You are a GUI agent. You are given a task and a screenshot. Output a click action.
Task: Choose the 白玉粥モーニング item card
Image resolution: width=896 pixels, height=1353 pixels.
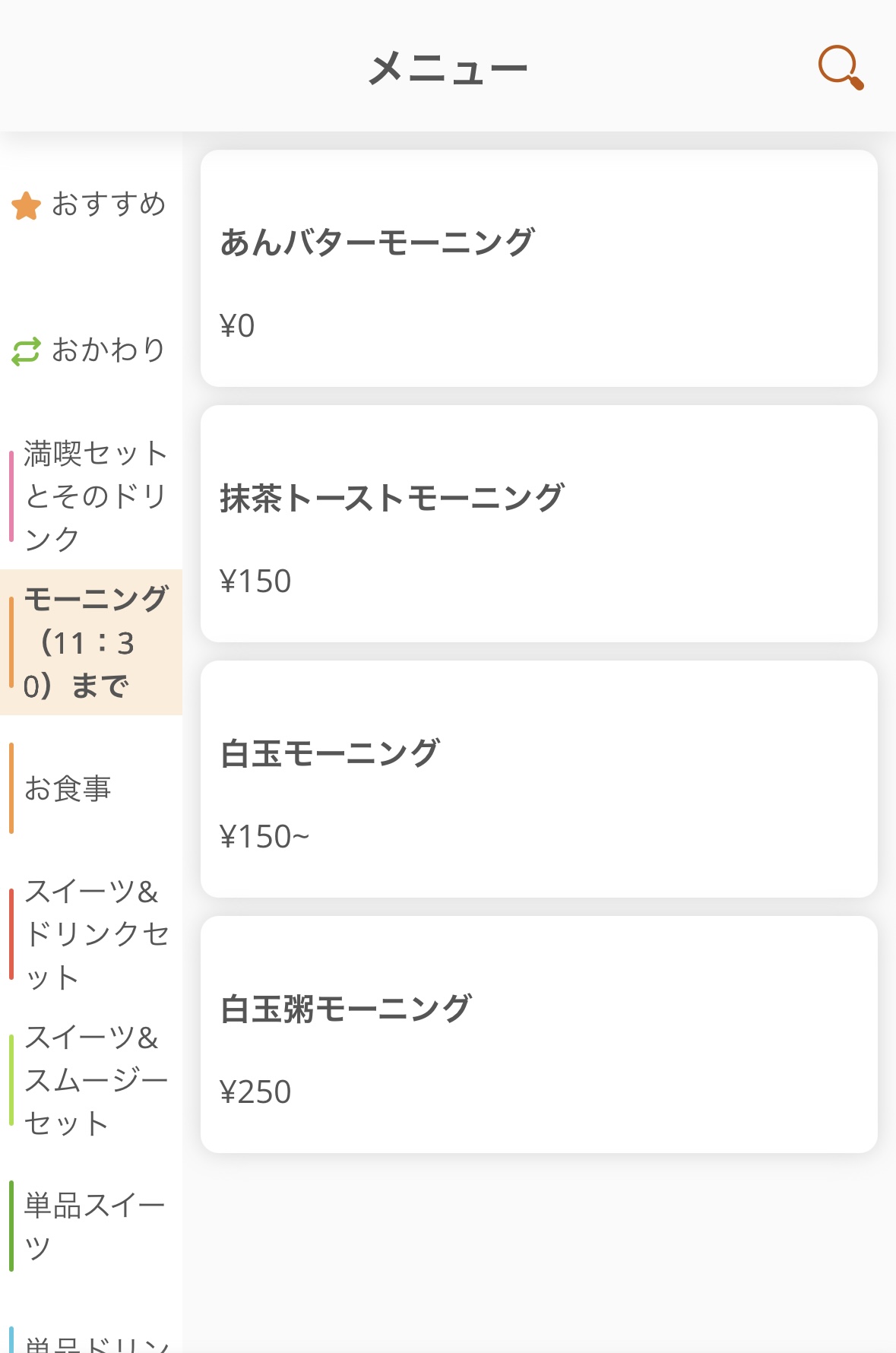[x=539, y=1035]
